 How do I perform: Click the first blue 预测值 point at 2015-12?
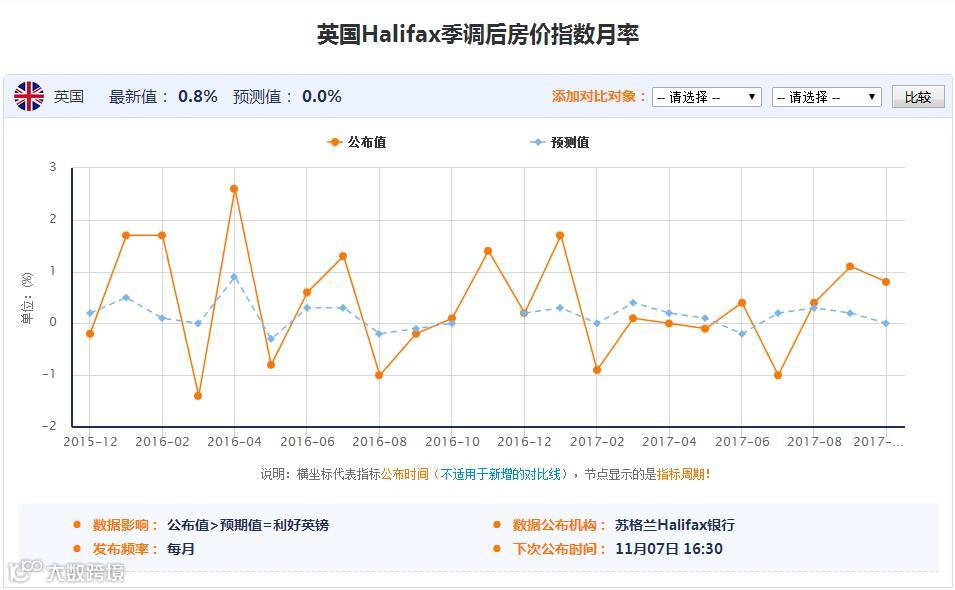[x=90, y=313]
